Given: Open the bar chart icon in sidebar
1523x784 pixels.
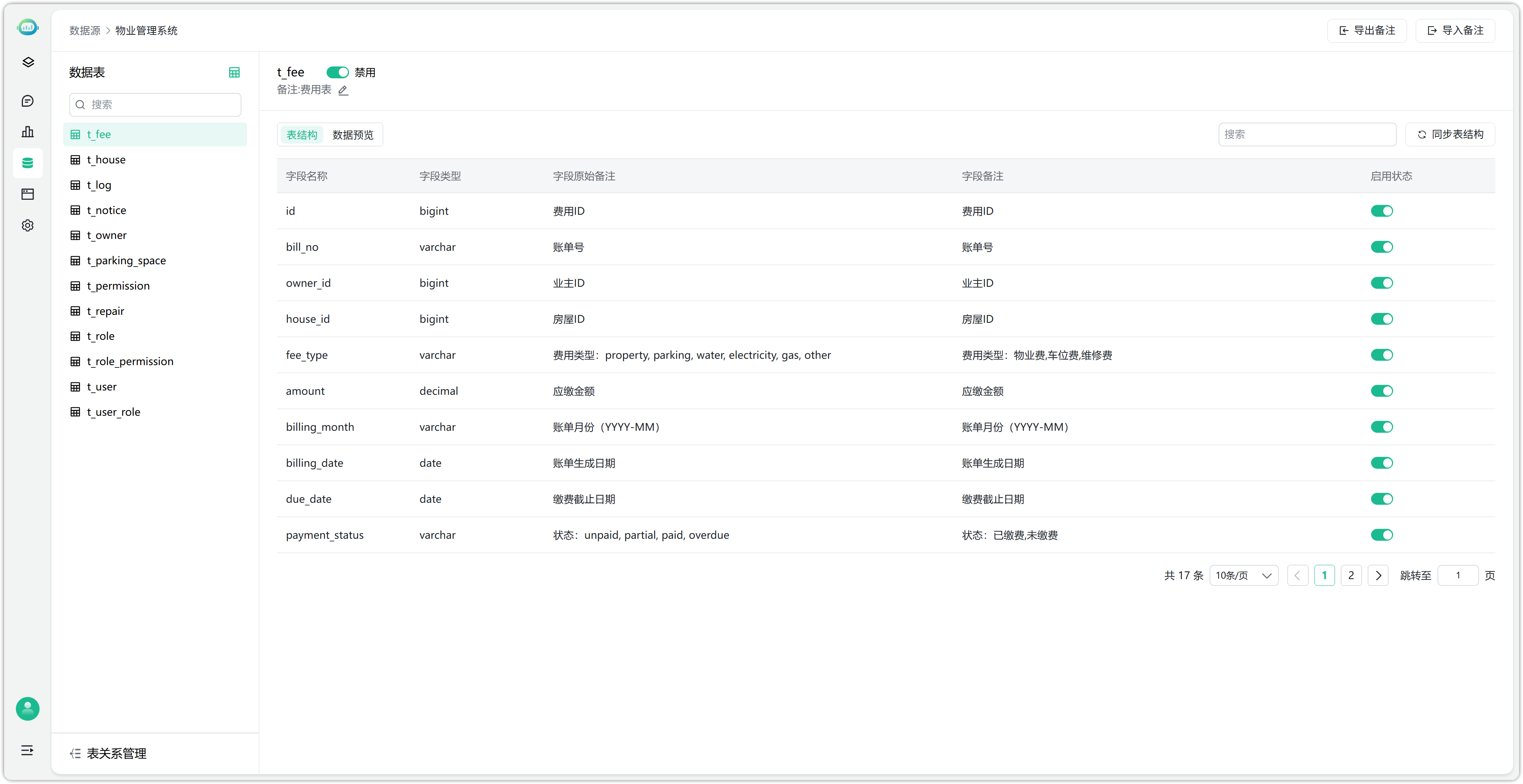Looking at the screenshot, I should tap(27, 132).
